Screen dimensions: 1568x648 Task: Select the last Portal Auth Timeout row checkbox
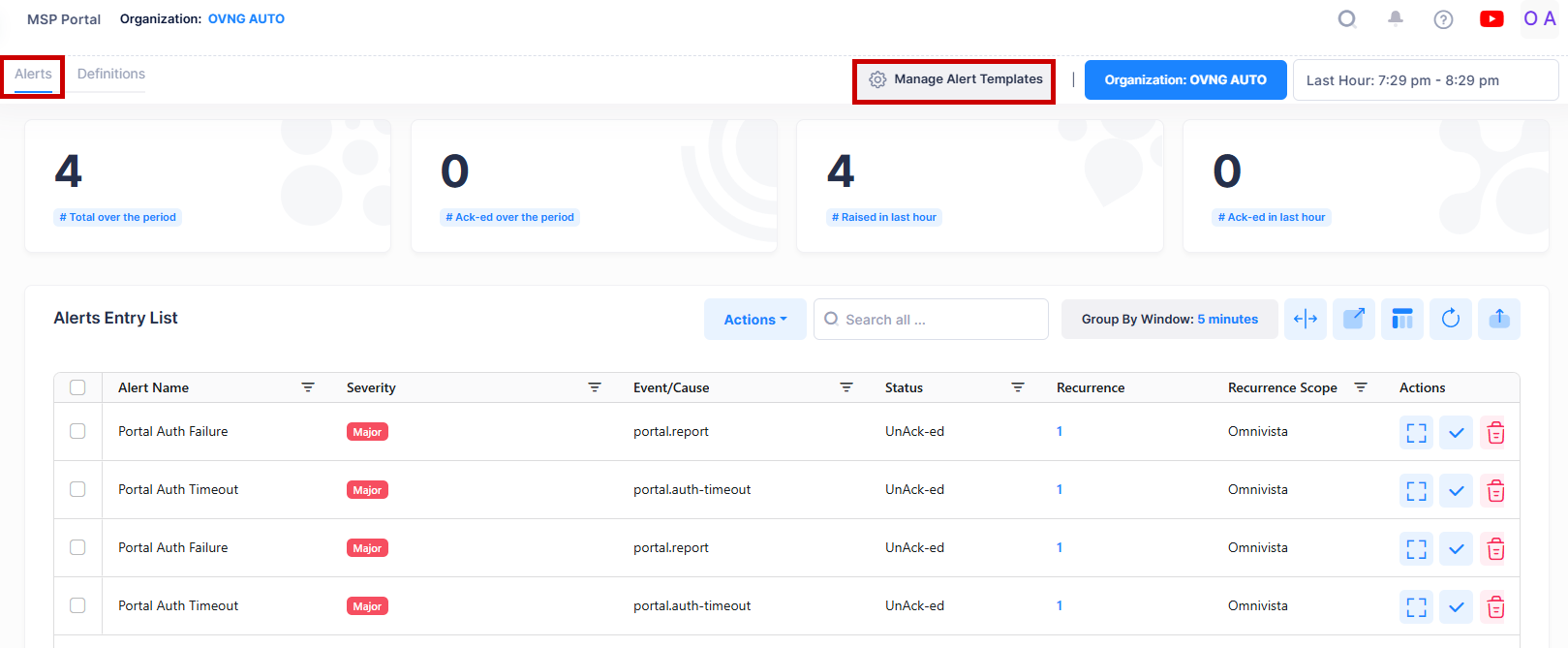tap(77, 605)
